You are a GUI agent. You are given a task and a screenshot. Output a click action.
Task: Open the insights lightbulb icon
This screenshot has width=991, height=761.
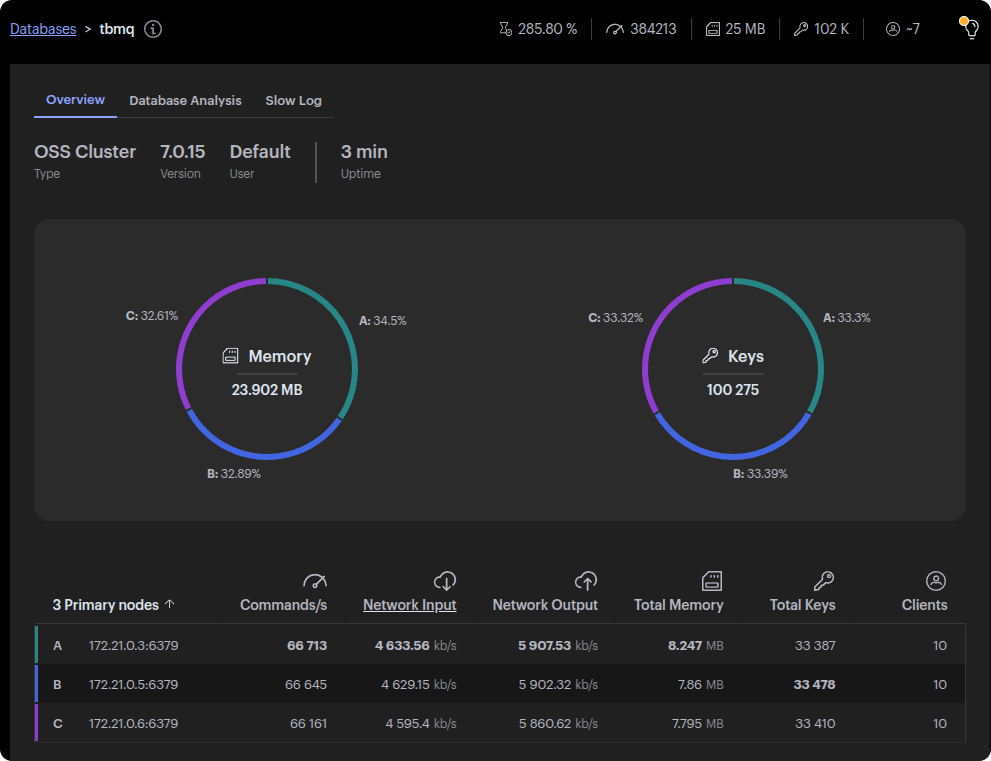pos(968,28)
